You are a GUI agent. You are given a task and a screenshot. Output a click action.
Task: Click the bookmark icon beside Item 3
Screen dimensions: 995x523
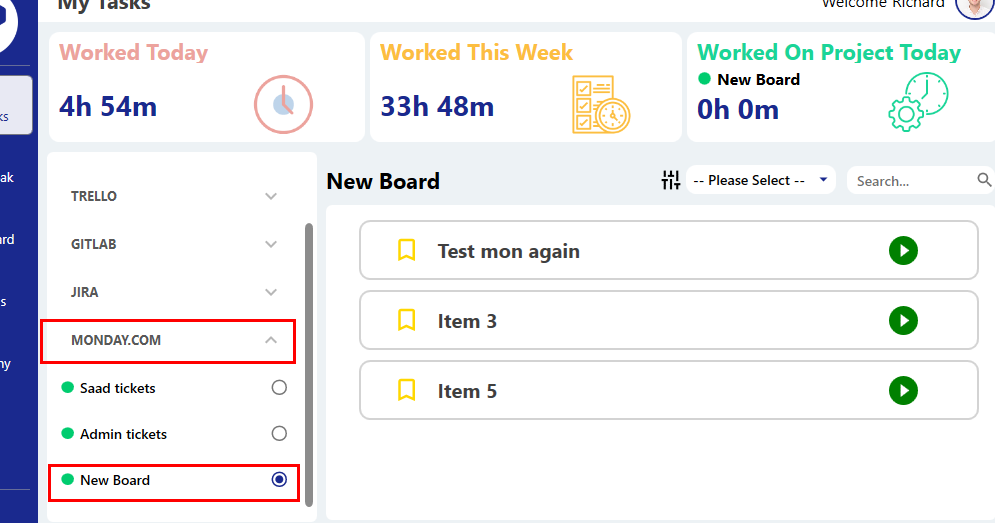[x=406, y=321]
